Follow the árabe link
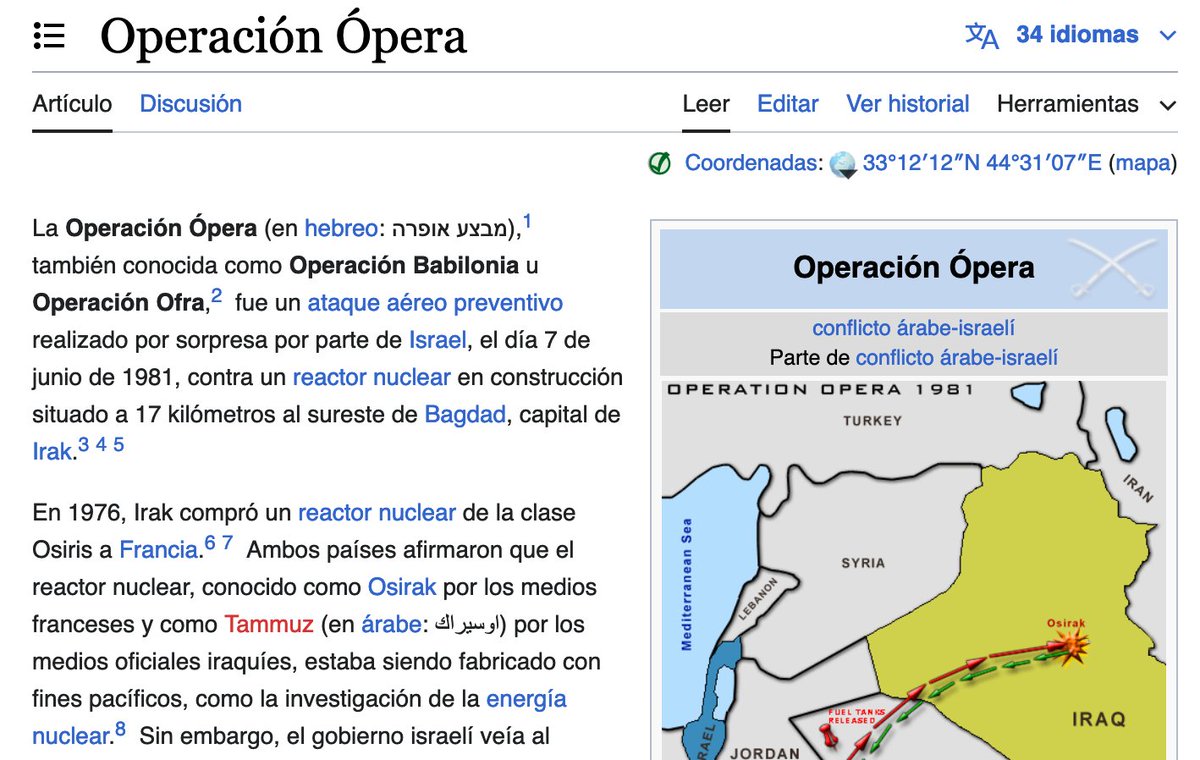 391,624
